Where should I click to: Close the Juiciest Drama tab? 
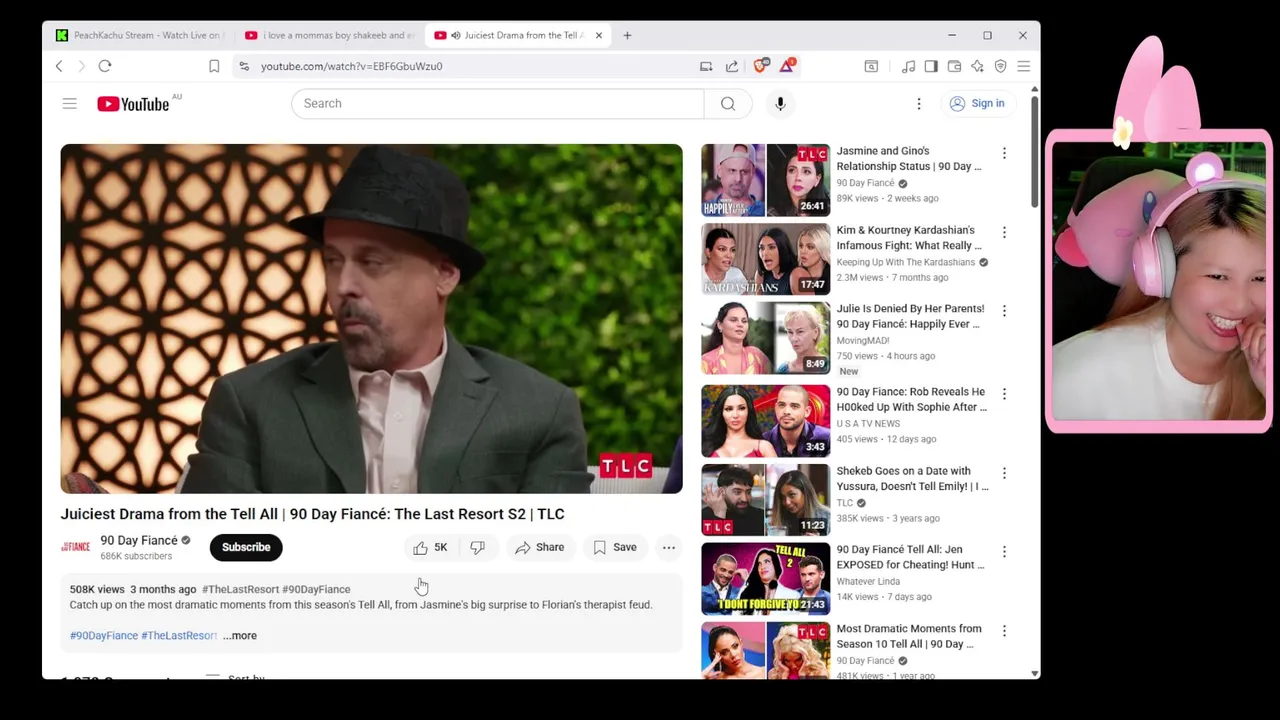click(x=599, y=35)
